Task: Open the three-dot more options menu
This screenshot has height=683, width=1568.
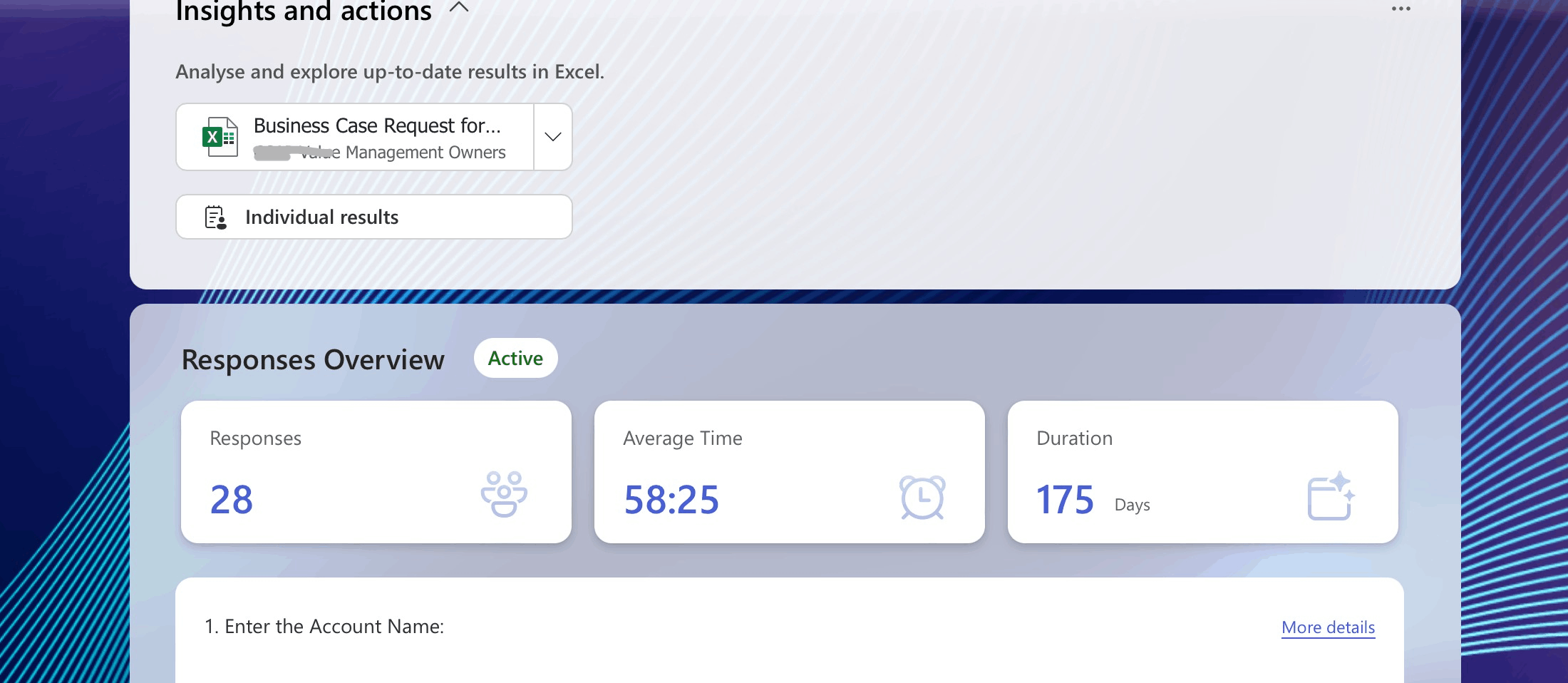Action: [1401, 9]
